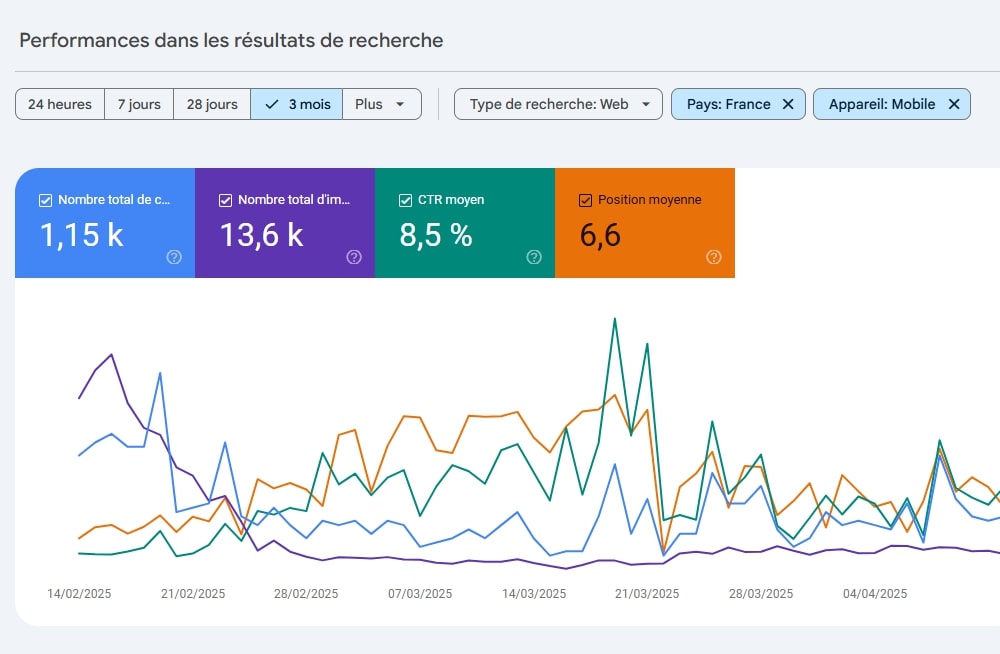
Task: Click the 28/02/2025 axis date label
Action: click(x=306, y=594)
